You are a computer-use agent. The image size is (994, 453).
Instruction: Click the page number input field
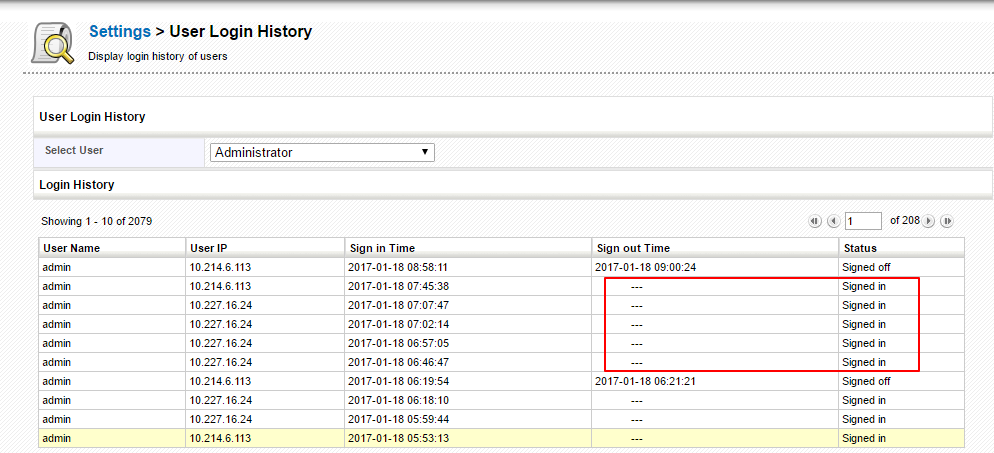(x=863, y=221)
